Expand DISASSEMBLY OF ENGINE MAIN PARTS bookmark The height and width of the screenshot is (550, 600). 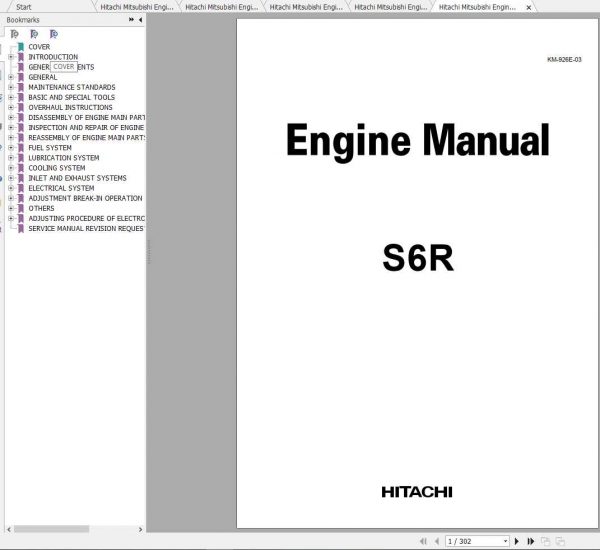tap(11, 118)
